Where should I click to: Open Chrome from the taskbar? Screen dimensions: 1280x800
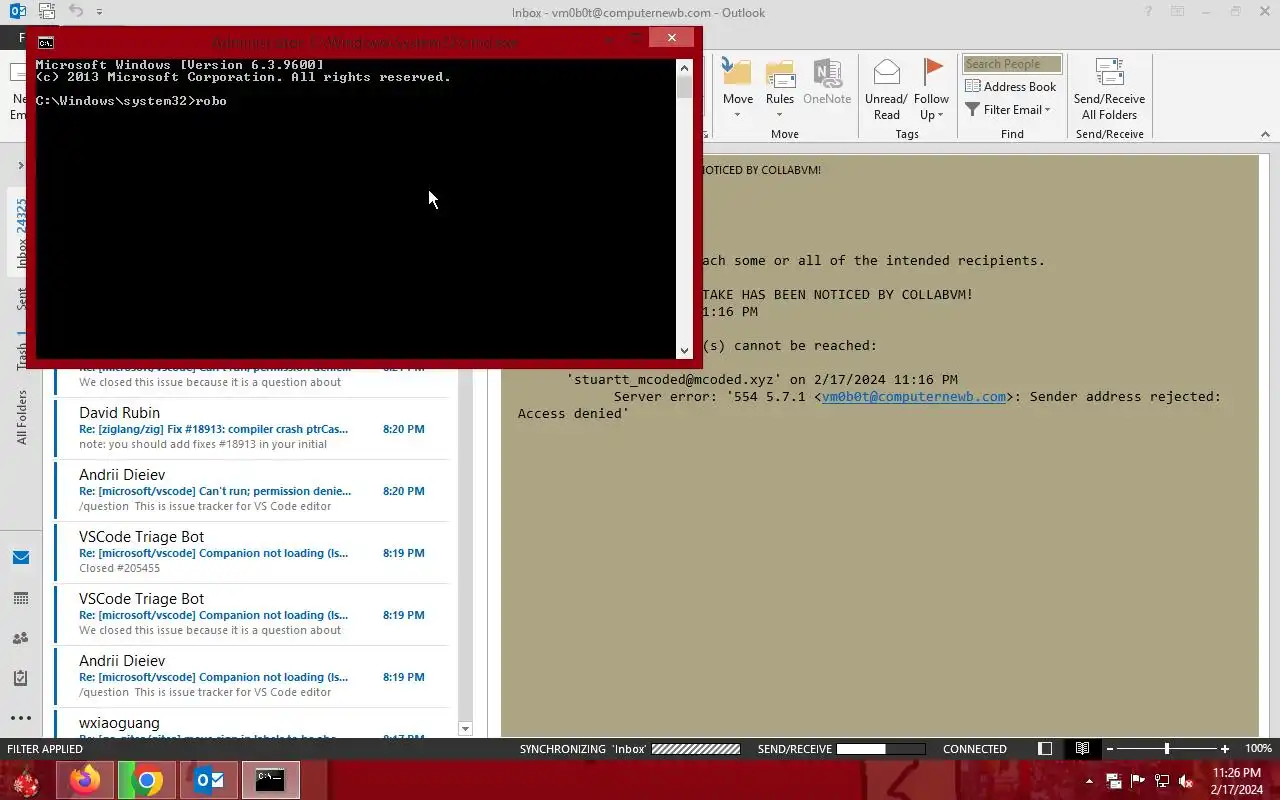[147, 780]
